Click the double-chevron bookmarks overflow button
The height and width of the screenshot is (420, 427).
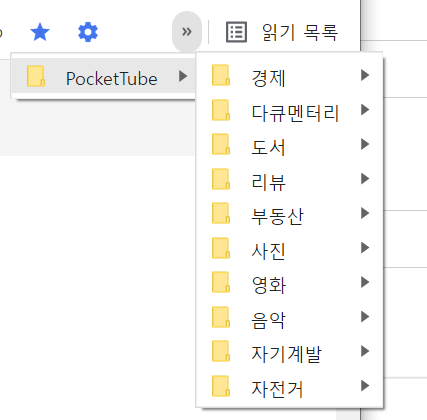pyautogui.click(x=187, y=32)
